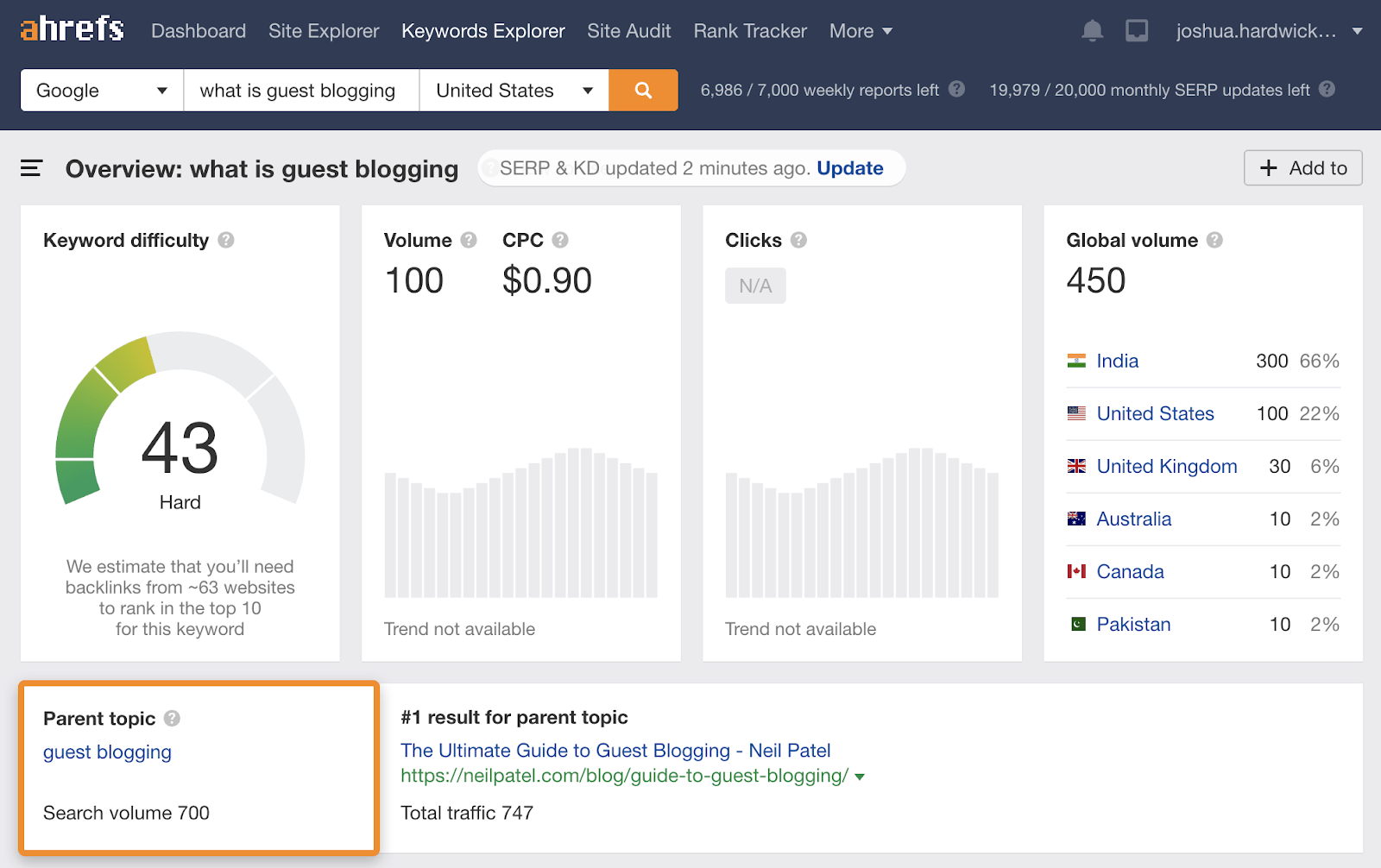The width and height of the screenshot is (1381, 868).
Task: Switch to Rank Tracker
Action: coord(750,31)
